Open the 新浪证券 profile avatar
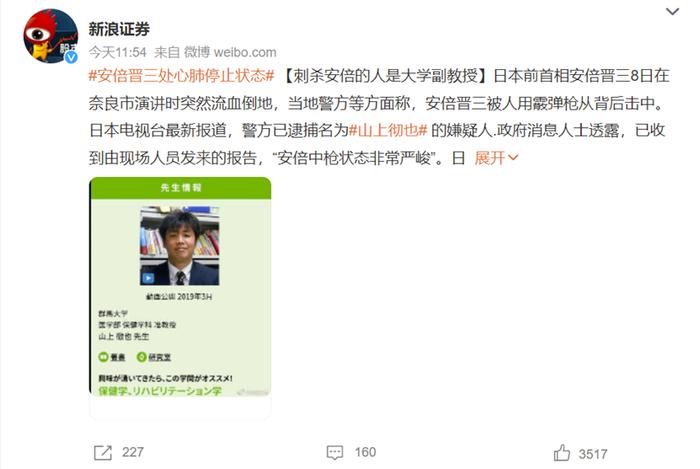700x469 pixels. click(50, 36)
